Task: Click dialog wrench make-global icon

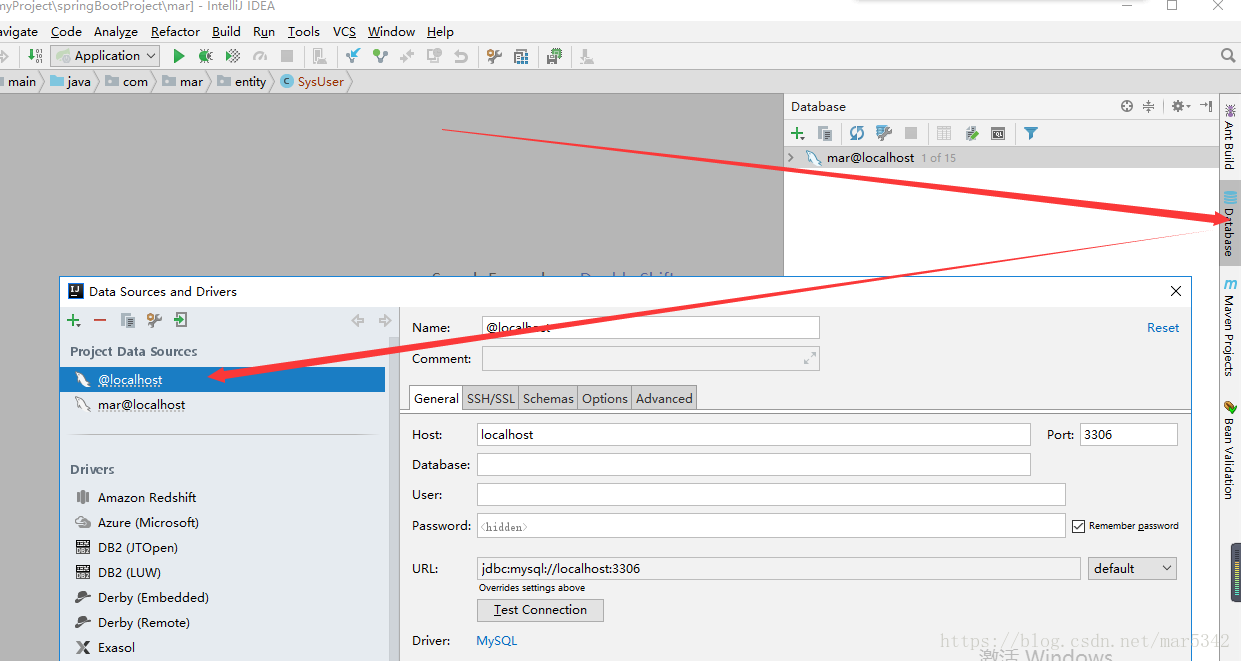Action: pyautogui.click(x=154, y=320)
